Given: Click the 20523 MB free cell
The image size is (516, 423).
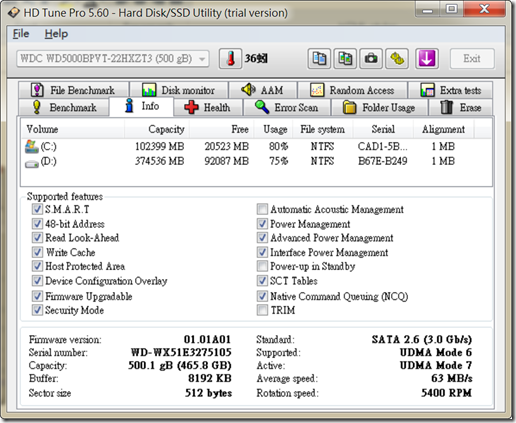Looking at the screenshot, I should [x=227, y=146].
